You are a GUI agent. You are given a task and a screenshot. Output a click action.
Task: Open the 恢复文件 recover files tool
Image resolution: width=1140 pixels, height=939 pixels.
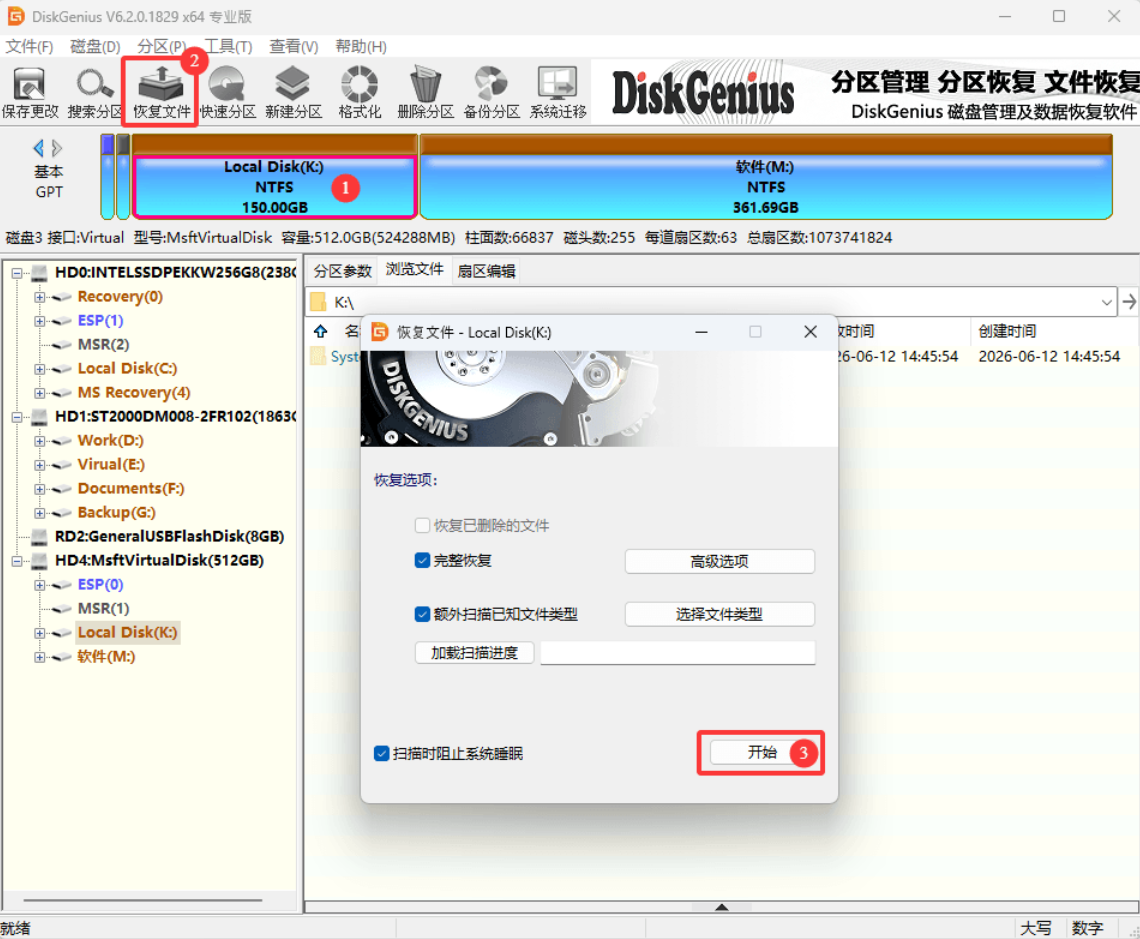[x=161, y=92]
